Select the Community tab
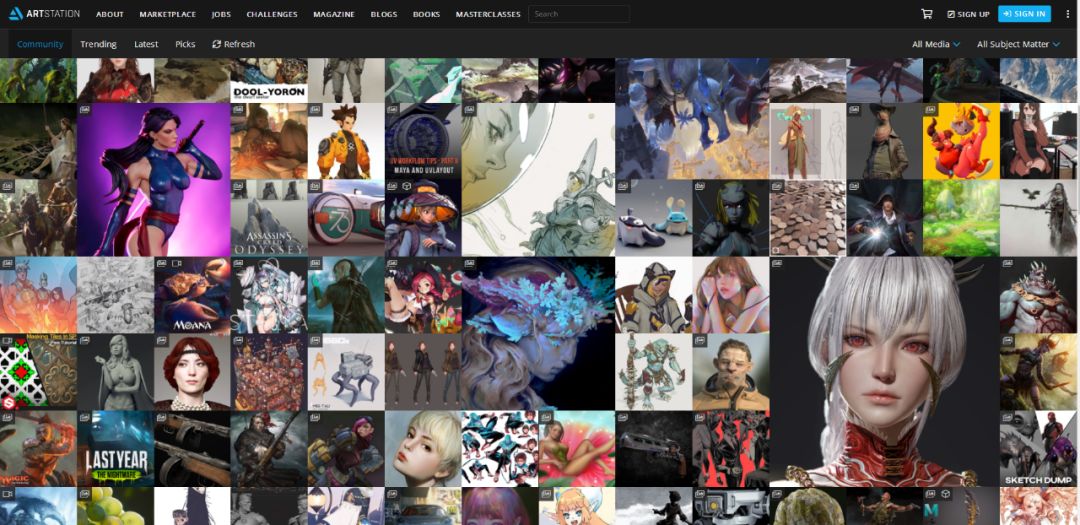The image size is (1080, 525). pos(40,44)
